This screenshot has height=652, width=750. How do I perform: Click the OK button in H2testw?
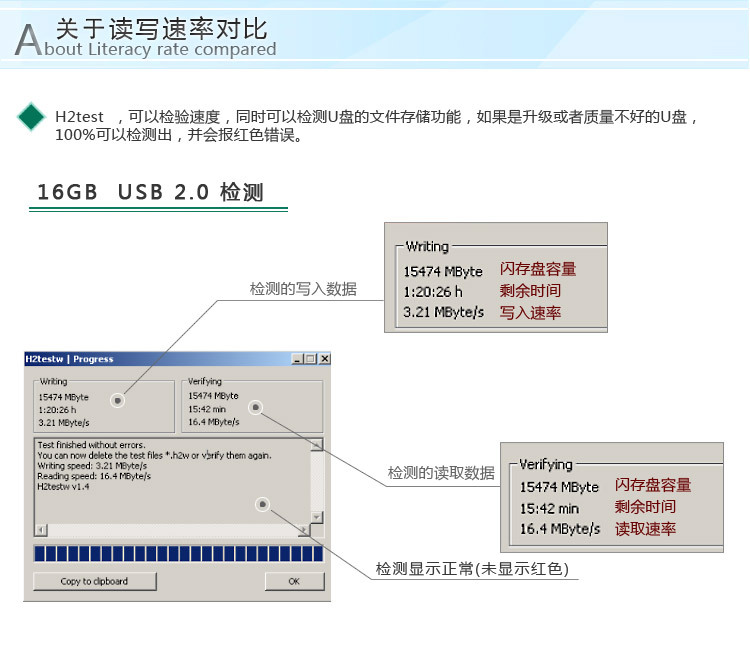(294, 581)
